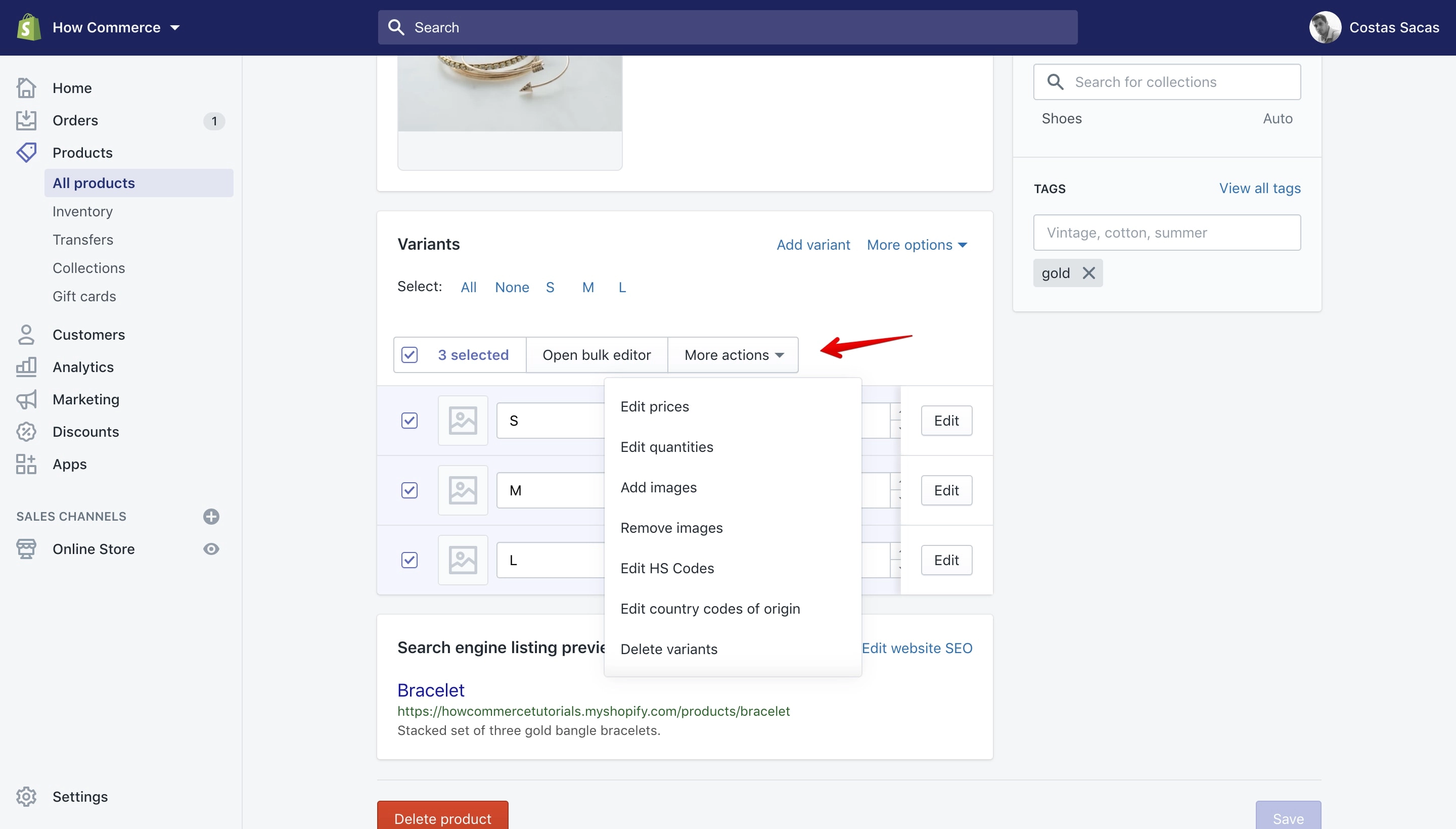Click the Shopify logo icon
Image resolution: width=1456 pixels, height=829 pixels.
point(28,27)
